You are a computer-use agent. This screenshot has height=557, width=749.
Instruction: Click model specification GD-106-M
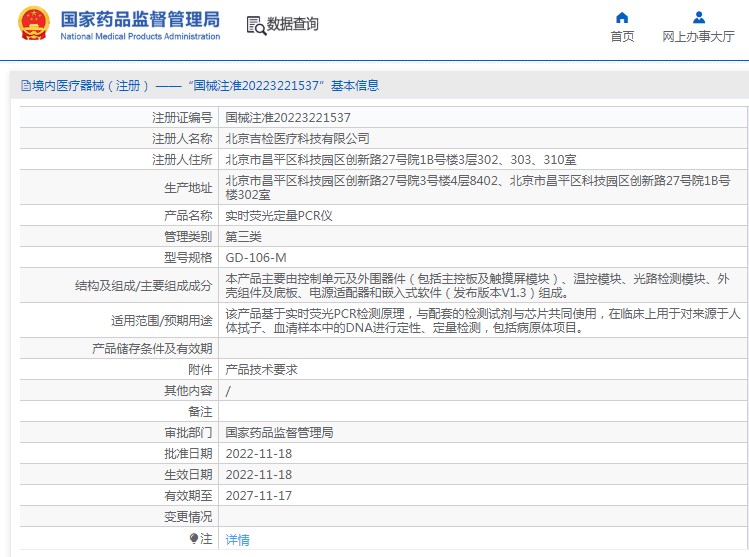[x=256, y=258]
